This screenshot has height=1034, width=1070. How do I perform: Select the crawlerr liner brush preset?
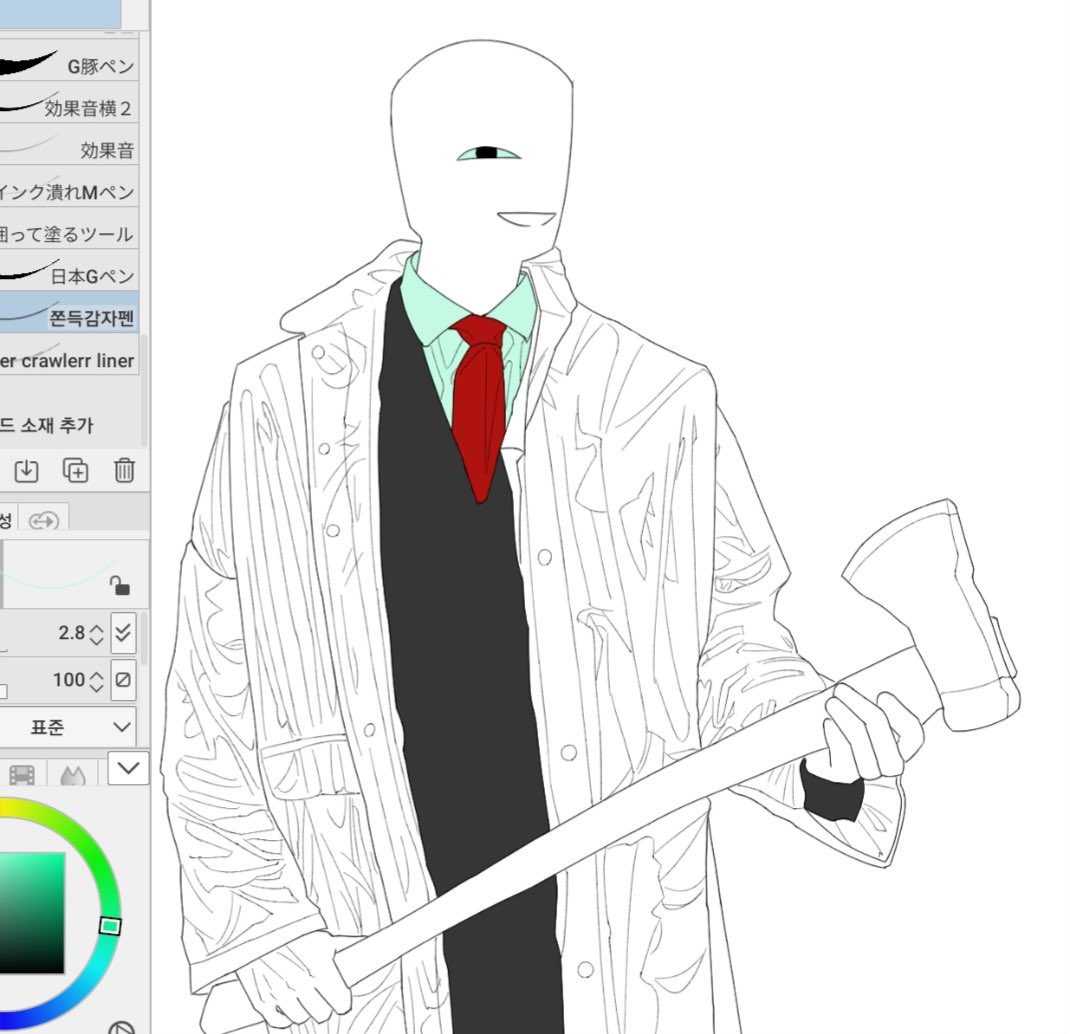tap(68, 356)
